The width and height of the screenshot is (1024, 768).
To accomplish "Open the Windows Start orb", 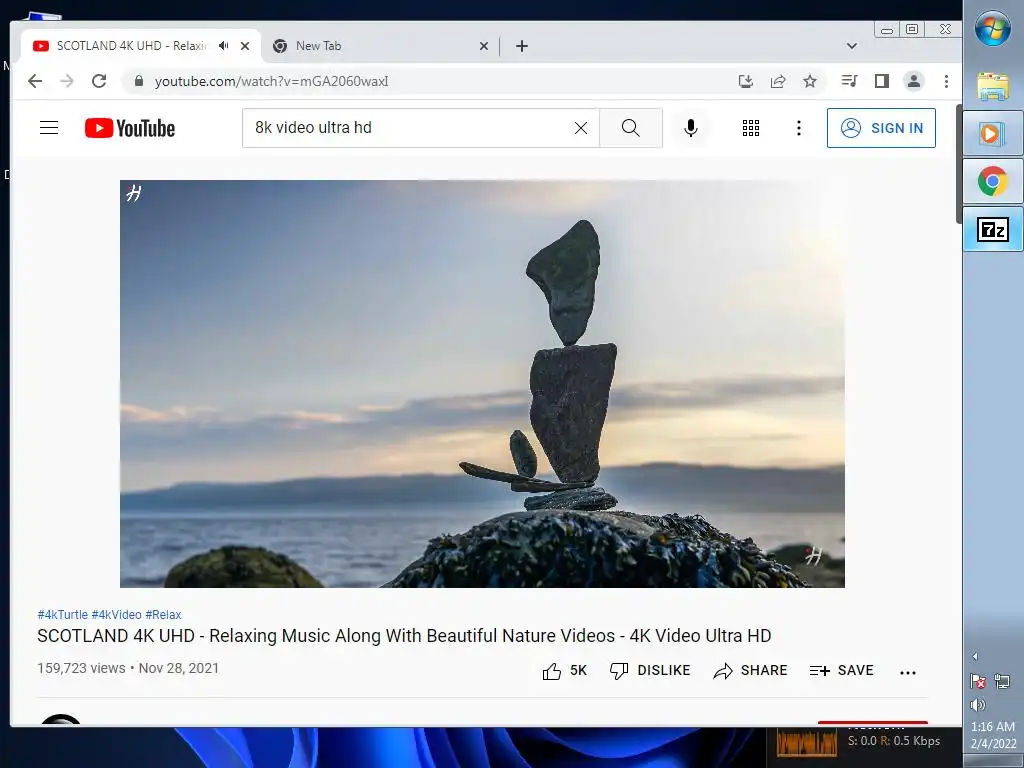I will (x=993, y=29).
